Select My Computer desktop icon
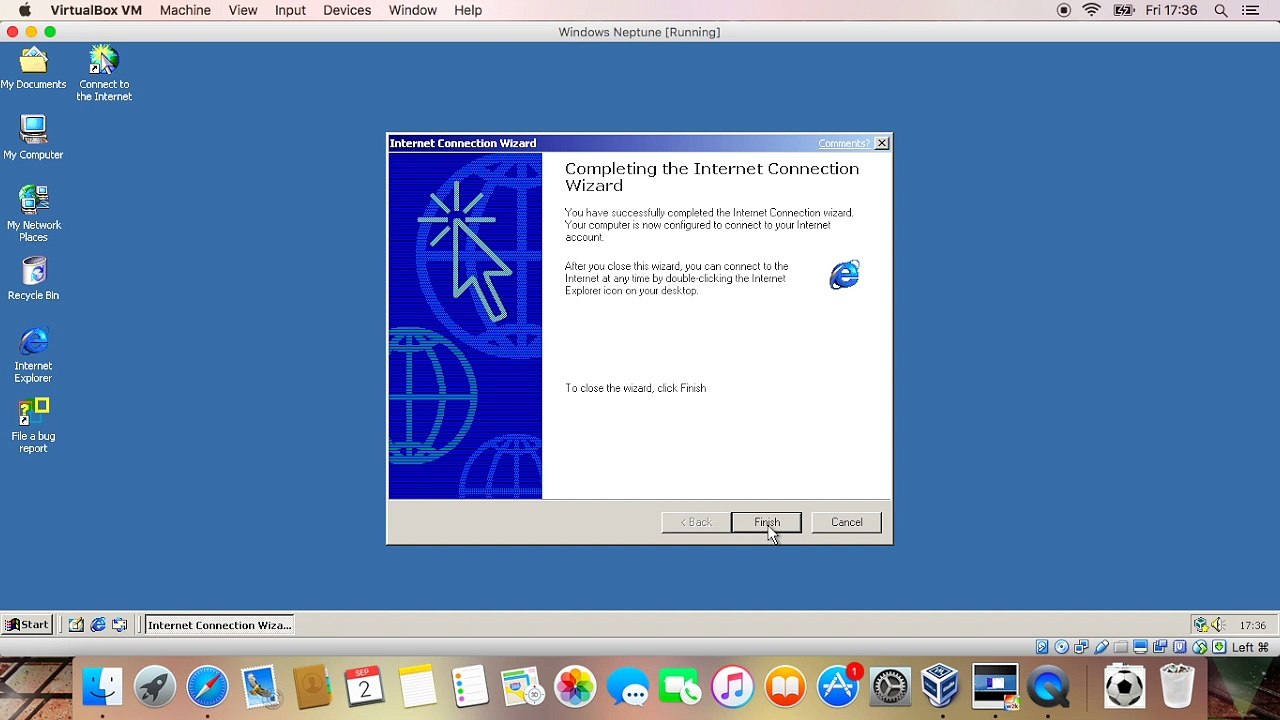The image size is (1280, 720). coord(33,138)
